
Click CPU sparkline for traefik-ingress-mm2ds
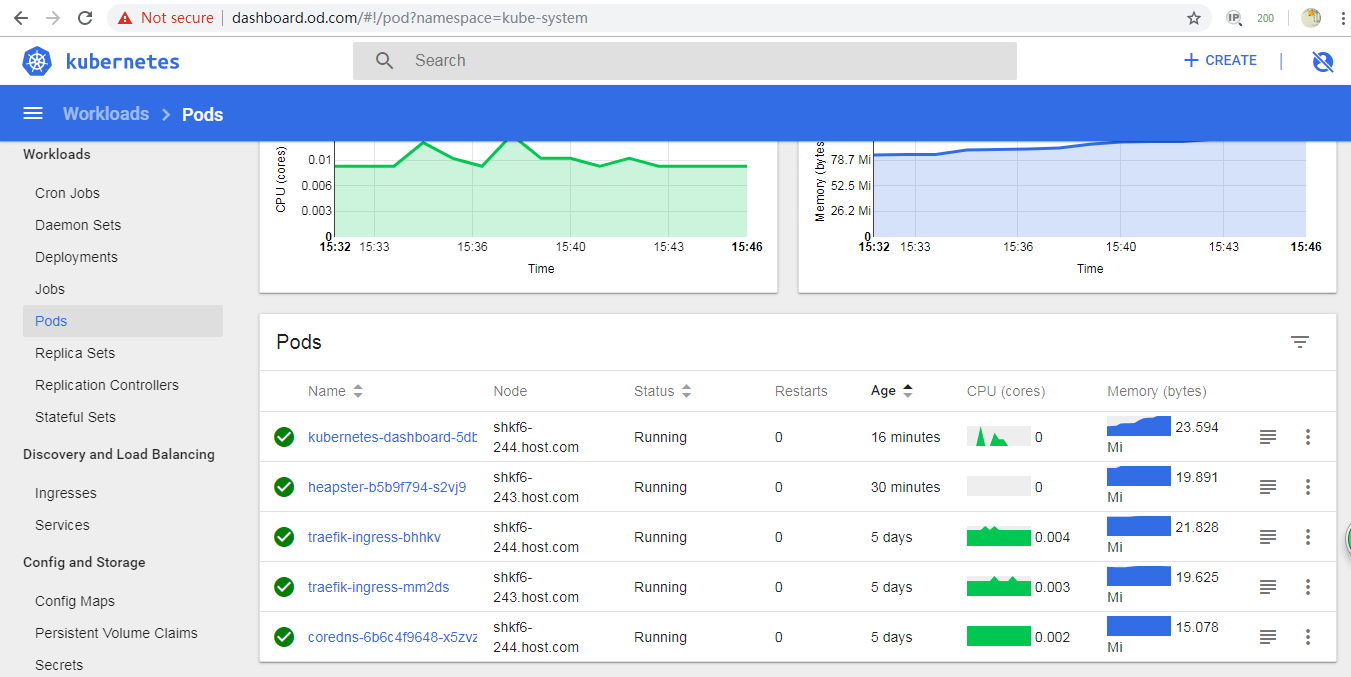point(998,586)
